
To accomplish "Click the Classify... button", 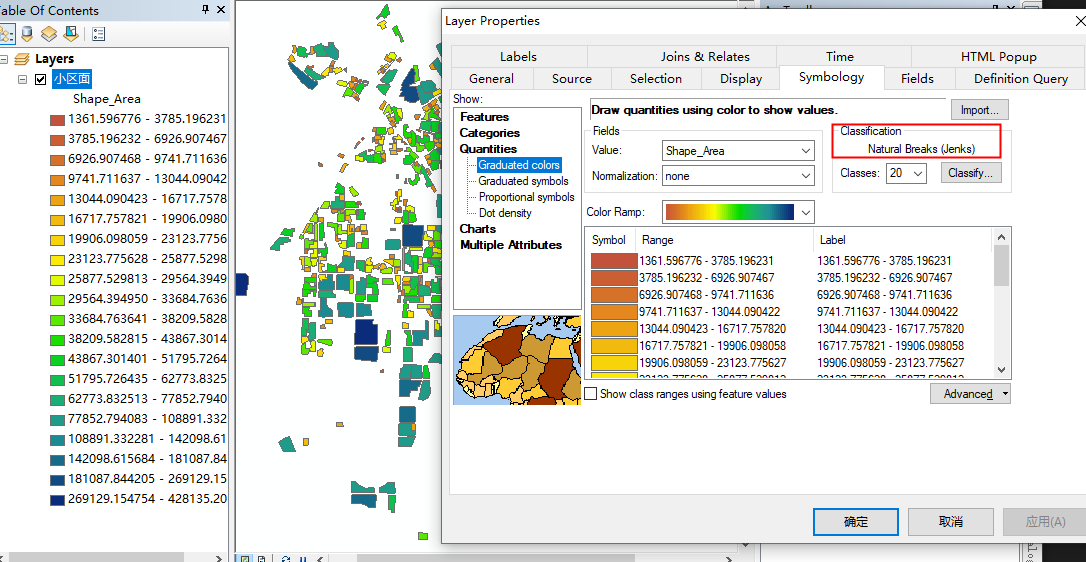I will coord(970,173).
